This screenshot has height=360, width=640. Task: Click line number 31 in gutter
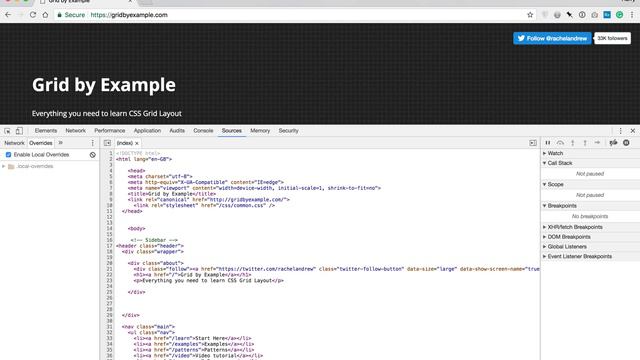point(109,327)
